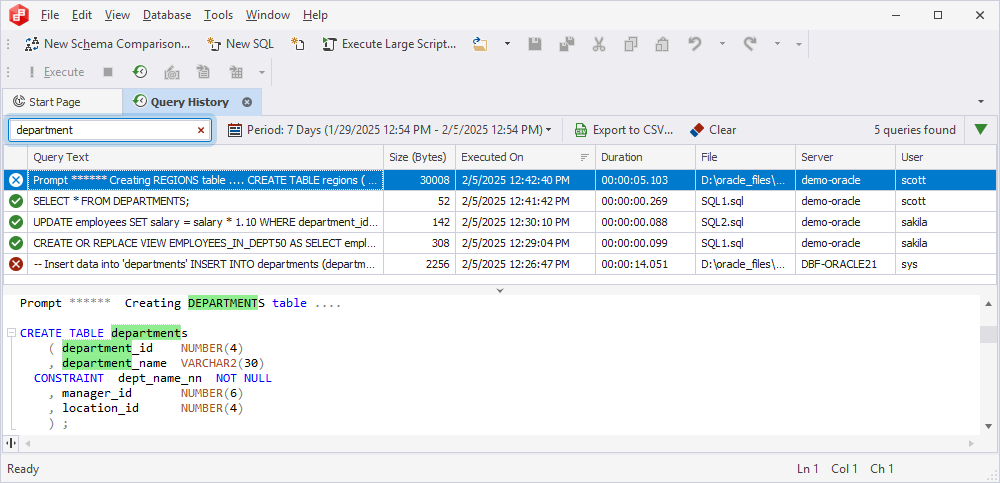Switch to the Start Page tab
Screen dimensions: 1000x483
coord(62,102)
